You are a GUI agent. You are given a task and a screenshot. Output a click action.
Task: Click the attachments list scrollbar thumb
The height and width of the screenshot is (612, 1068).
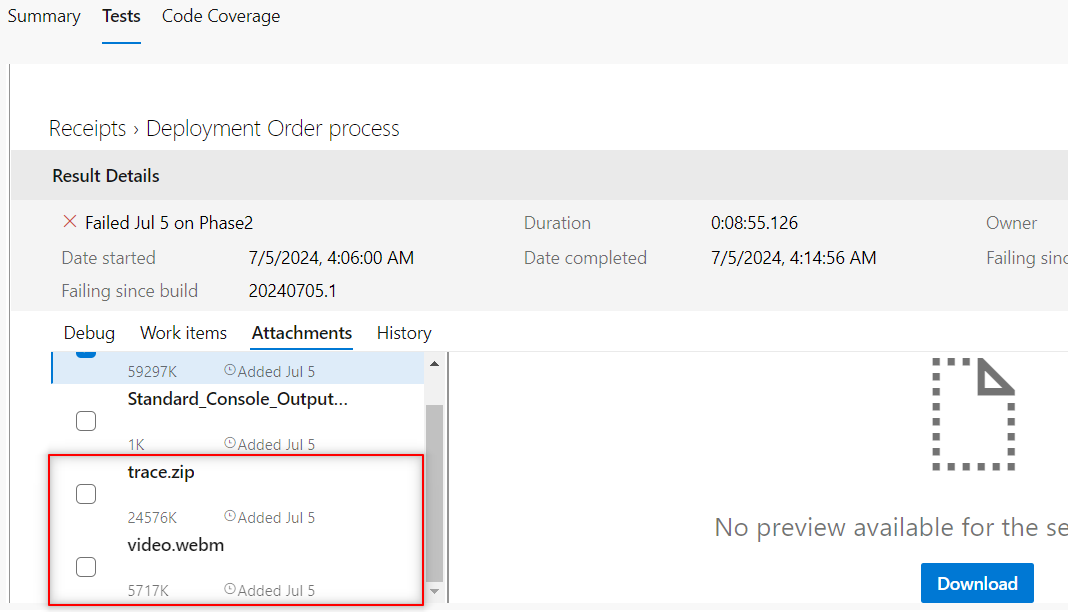coord(434,490)
